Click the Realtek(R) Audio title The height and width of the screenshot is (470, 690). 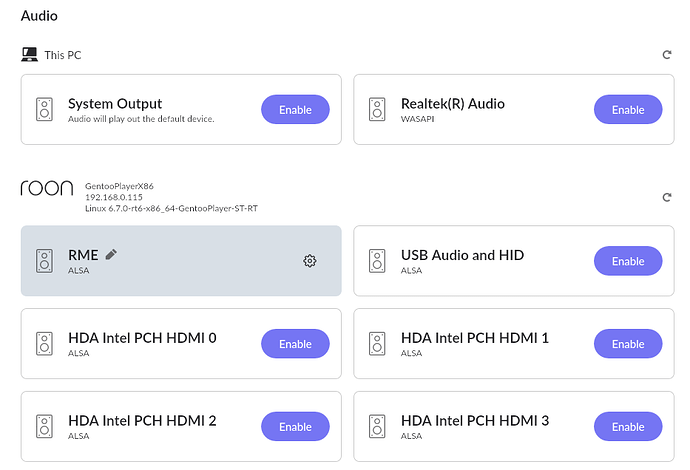point(453,104)
